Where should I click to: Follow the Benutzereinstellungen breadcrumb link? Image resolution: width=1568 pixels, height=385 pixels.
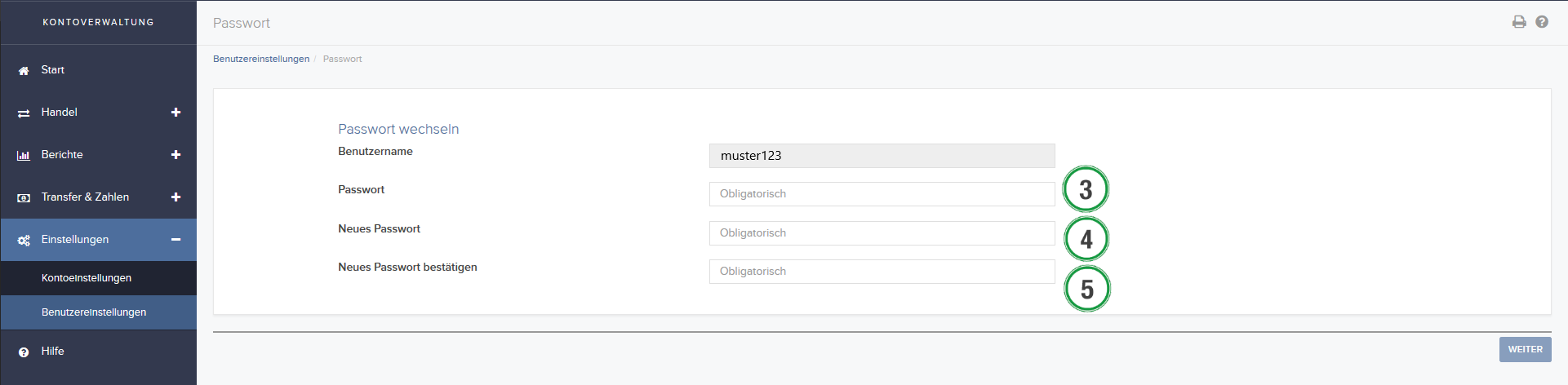pos(261,59)
